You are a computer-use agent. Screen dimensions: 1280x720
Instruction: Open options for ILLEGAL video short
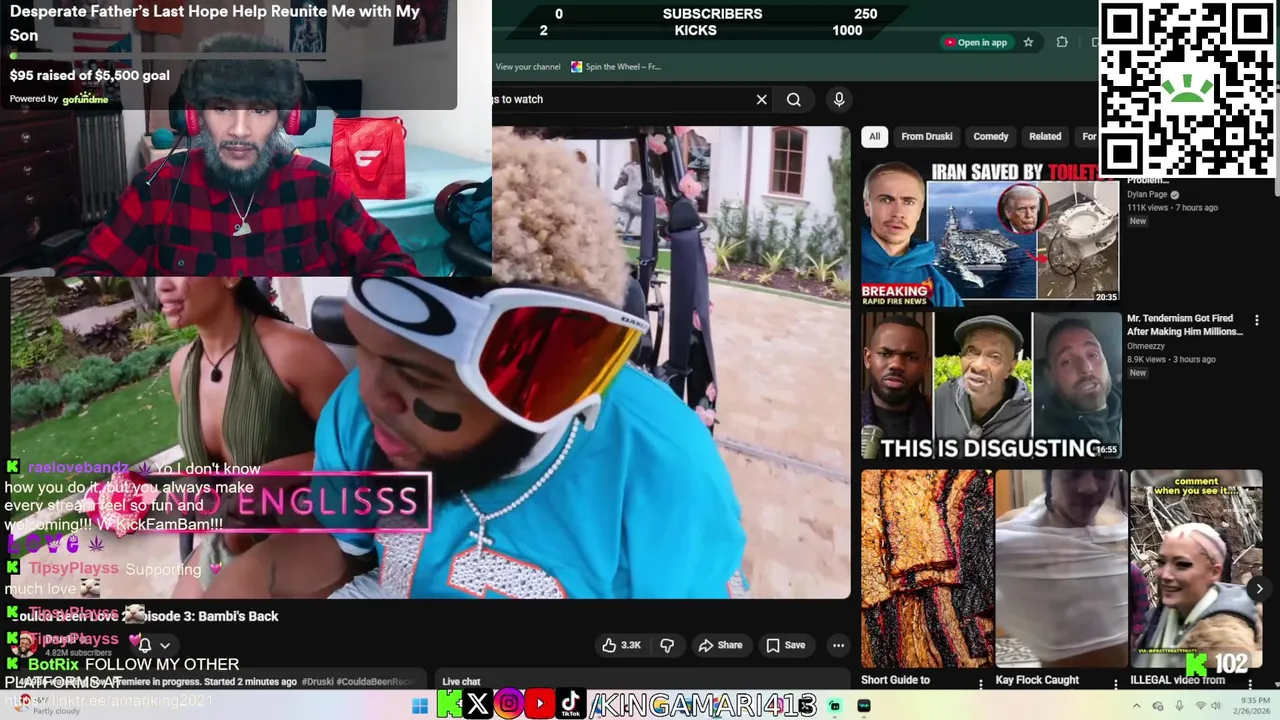coord(1251,683)
